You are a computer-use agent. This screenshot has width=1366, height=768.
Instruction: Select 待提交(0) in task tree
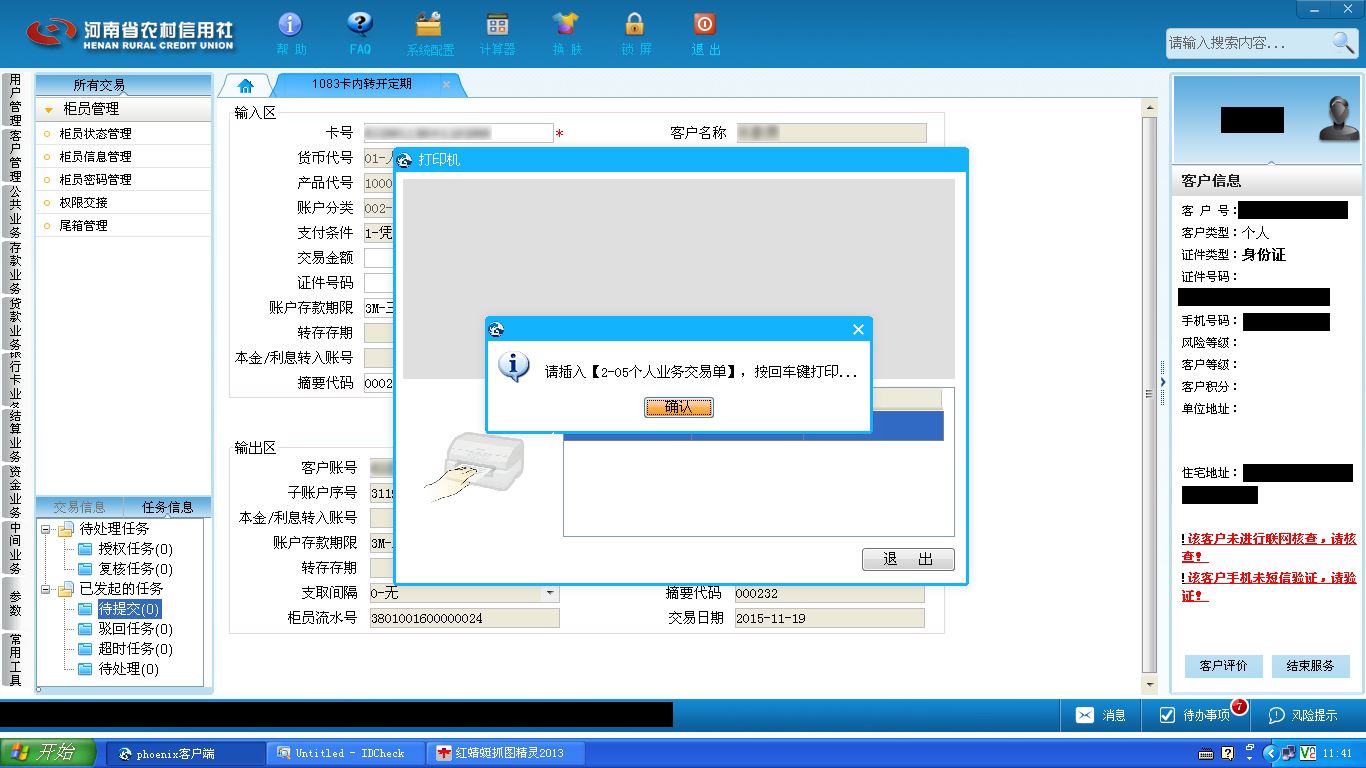coord(128,609)
